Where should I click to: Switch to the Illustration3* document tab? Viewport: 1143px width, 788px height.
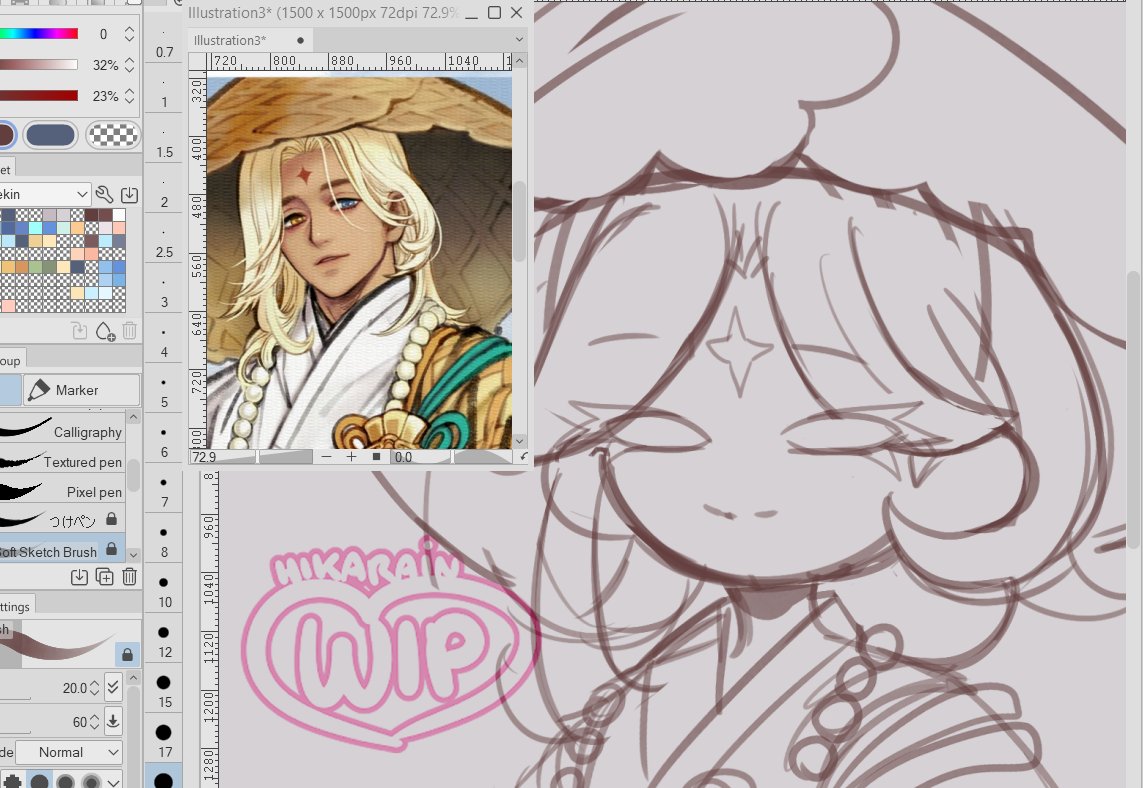click(x=250, y=40)
